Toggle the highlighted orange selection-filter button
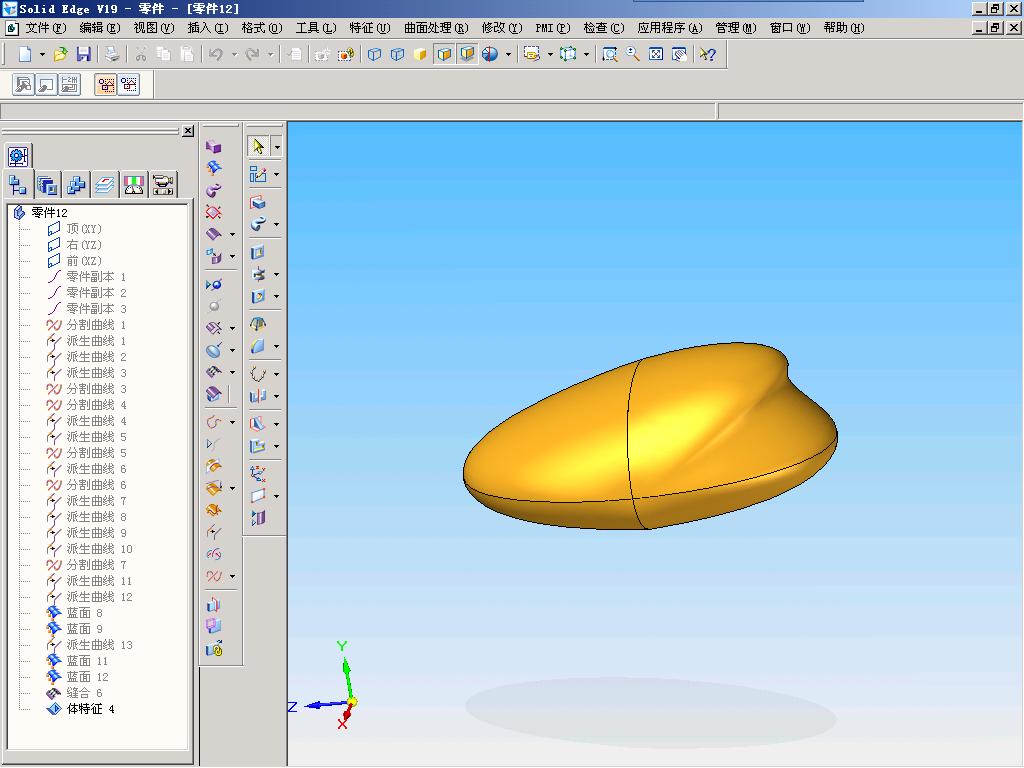The height and width of the screenshot is (768, 1024). tap(106, 84)
